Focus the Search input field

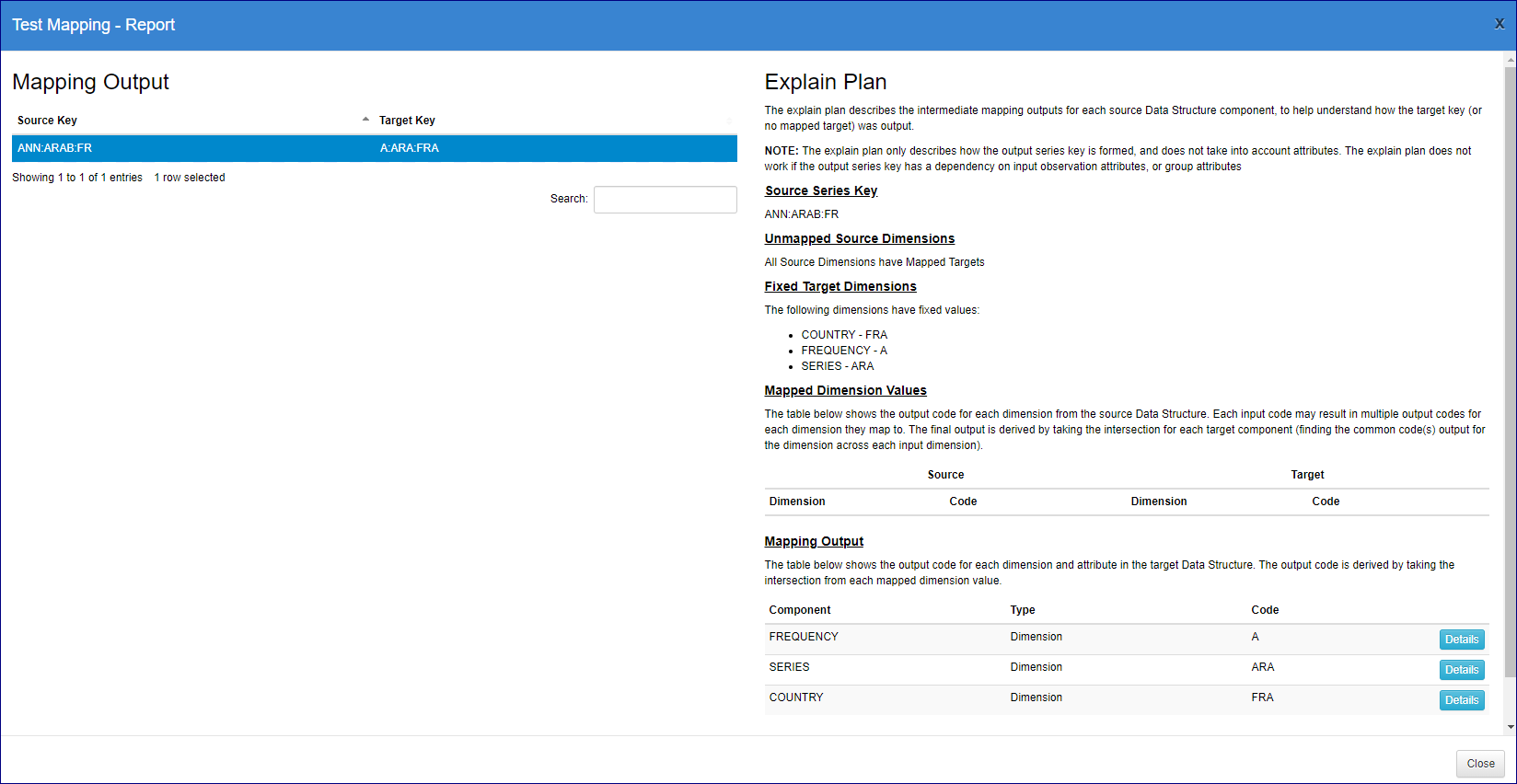point(665,200)
